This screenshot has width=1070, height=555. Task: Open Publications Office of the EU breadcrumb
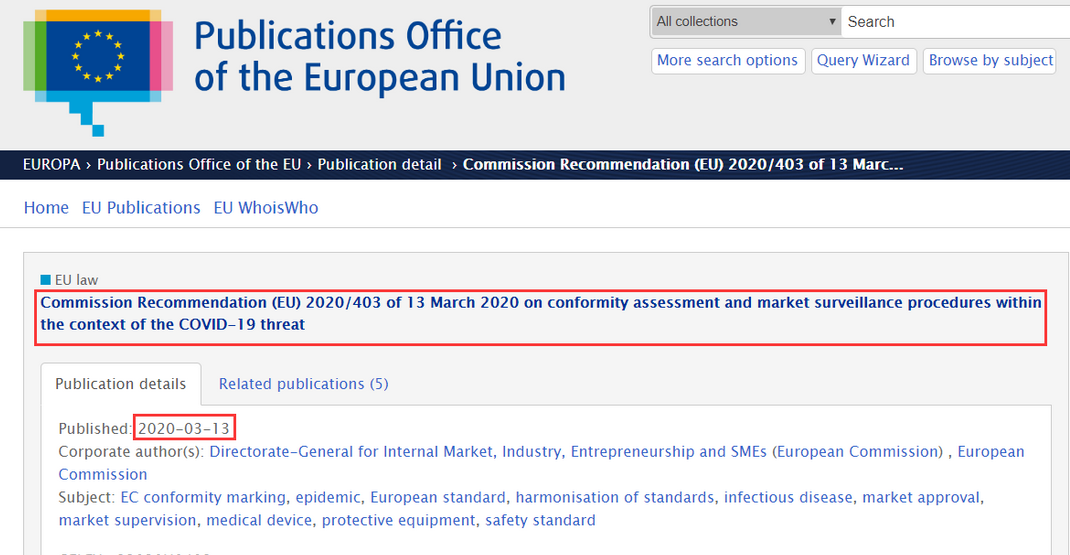pos(200,164)
